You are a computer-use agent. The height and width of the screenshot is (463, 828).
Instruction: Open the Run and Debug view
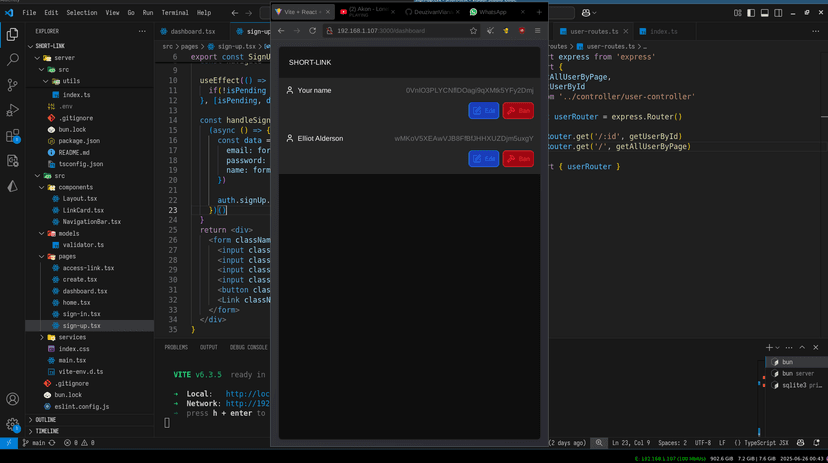pos(12,110)
